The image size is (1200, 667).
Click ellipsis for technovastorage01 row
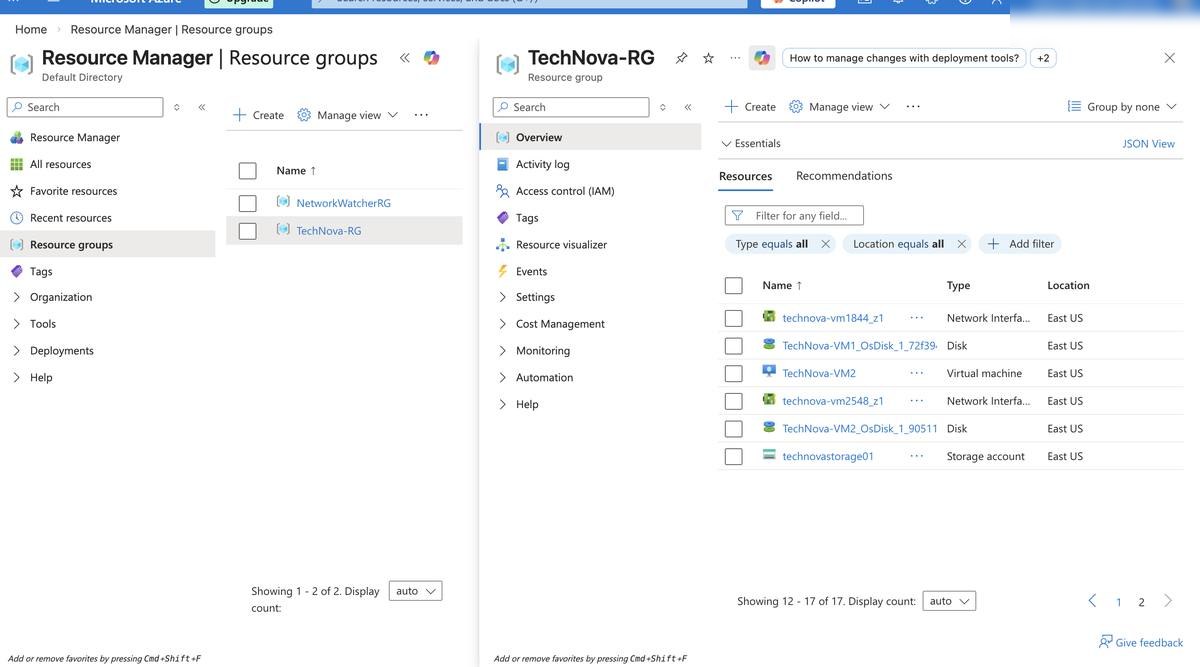click(x=917, y=456)
